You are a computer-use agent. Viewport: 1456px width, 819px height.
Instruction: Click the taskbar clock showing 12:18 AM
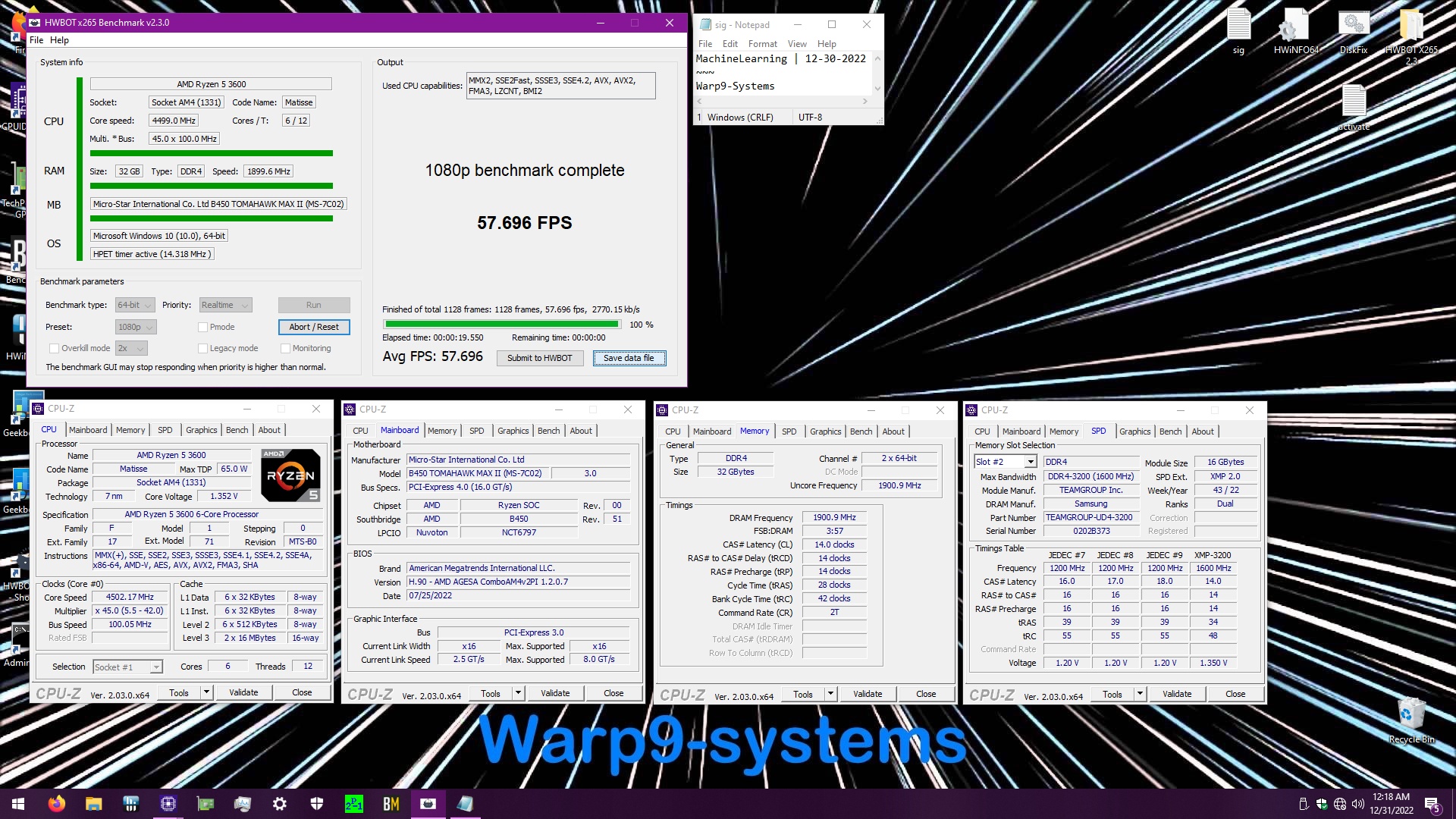point(1391,804)
